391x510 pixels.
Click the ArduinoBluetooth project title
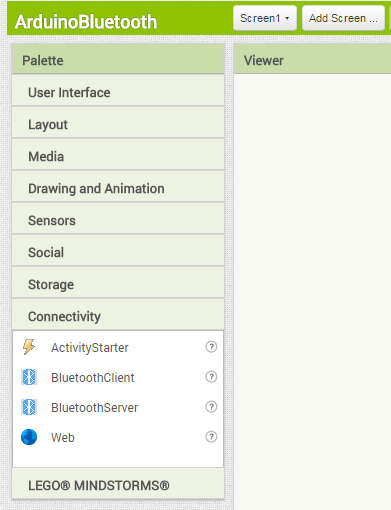(86, 22)
